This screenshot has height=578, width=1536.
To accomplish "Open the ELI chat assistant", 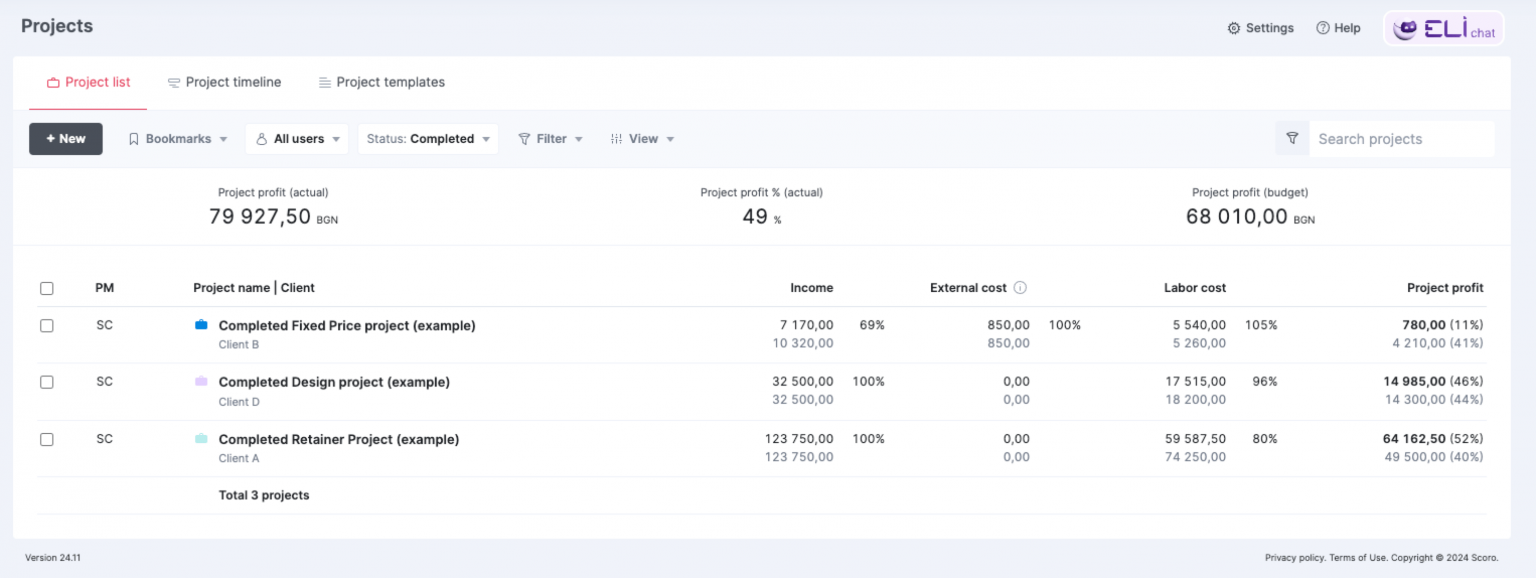I will pos(1443,29).
